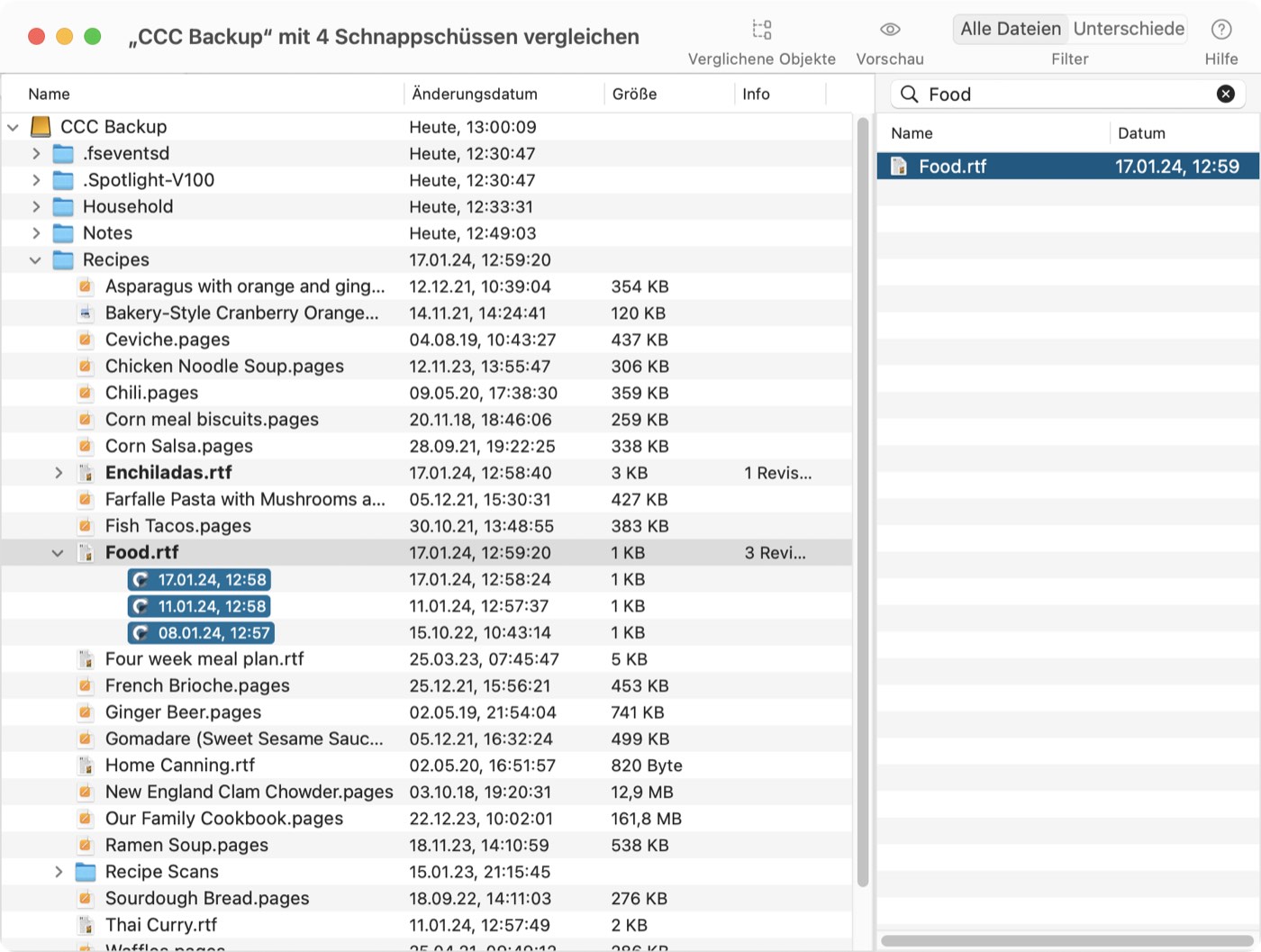The height and width of the screenshot is (952, 1261).
Task: Click the Ramen Soup.pages file icon
Action: [x=86, y=845]
